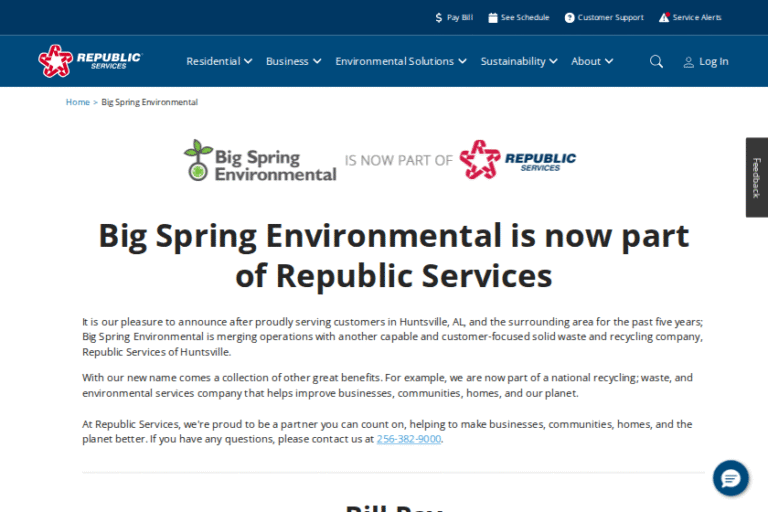This screenshot has width=768, height=512.
Task: Click the Big Spring Environmental logo
Action: click(260, 160)
